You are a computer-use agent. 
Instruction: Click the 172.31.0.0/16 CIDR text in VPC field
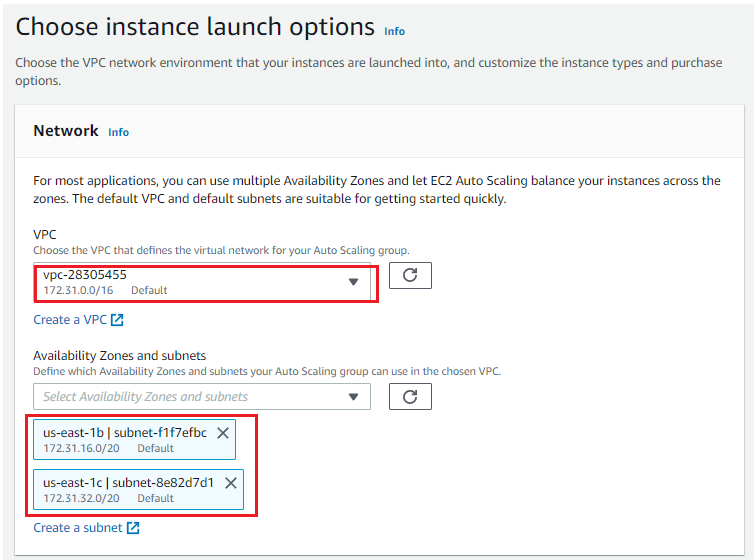[78, 290]
